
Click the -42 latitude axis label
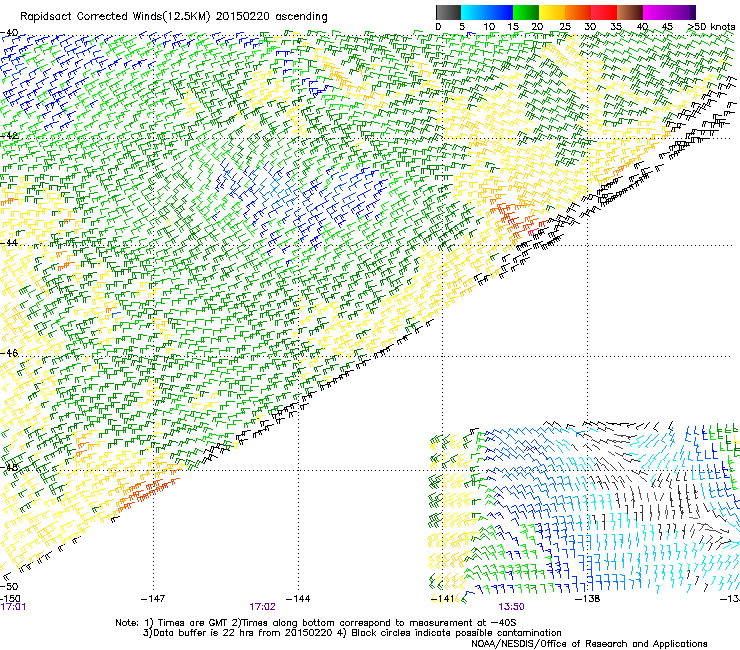click(9, 135)
